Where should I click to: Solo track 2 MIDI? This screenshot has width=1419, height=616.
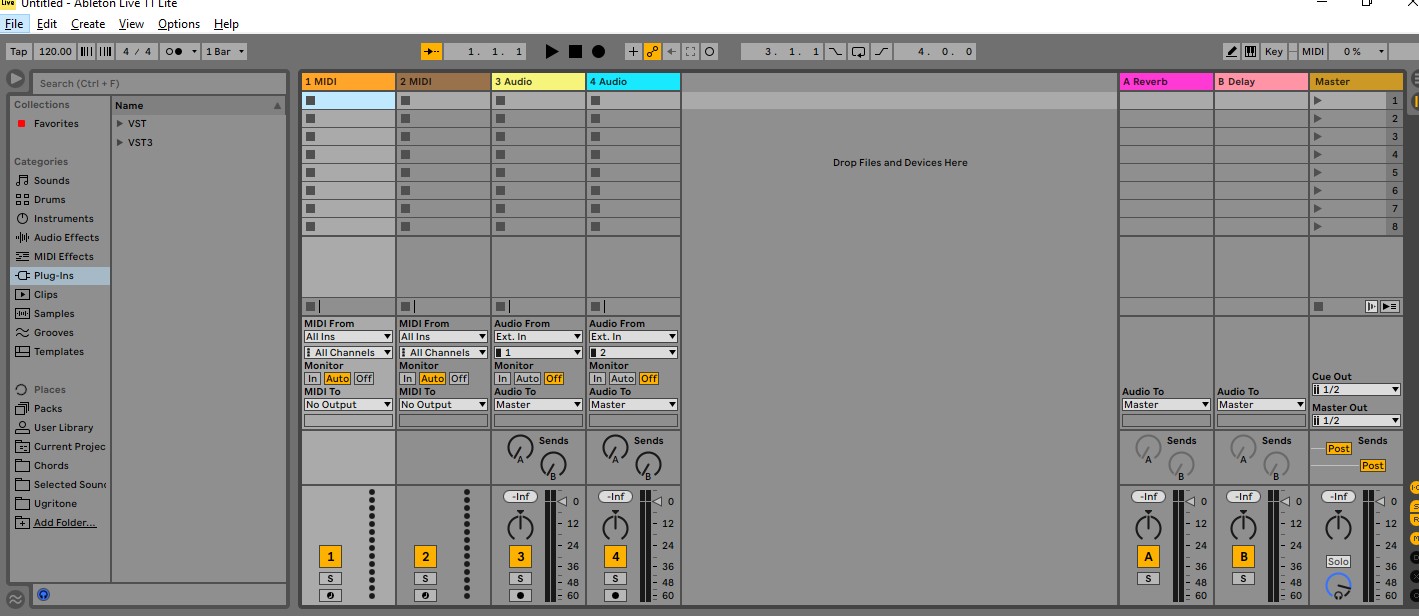(x=425, y=579)
